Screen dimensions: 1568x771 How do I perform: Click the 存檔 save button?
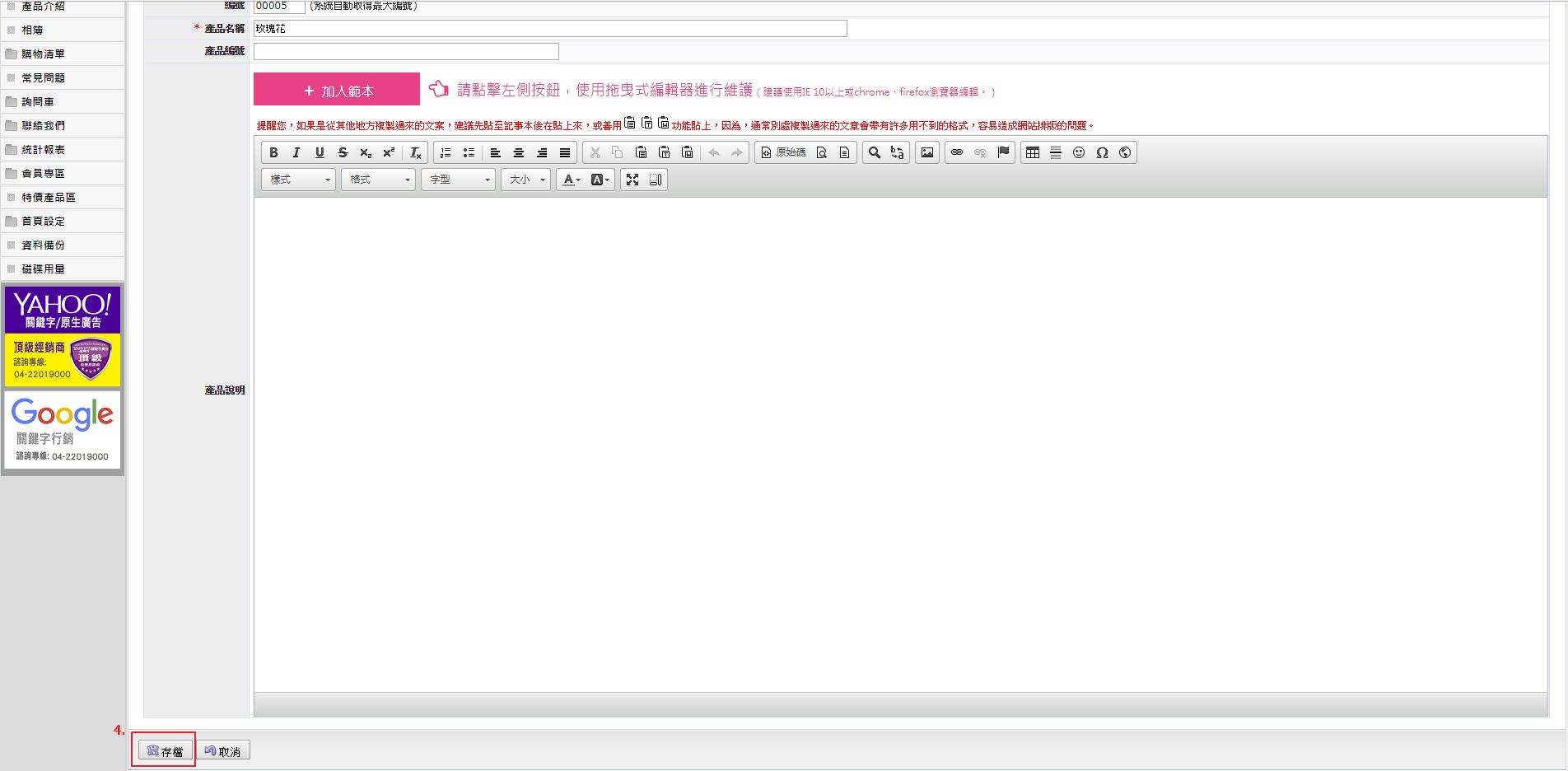coord(165,750)
